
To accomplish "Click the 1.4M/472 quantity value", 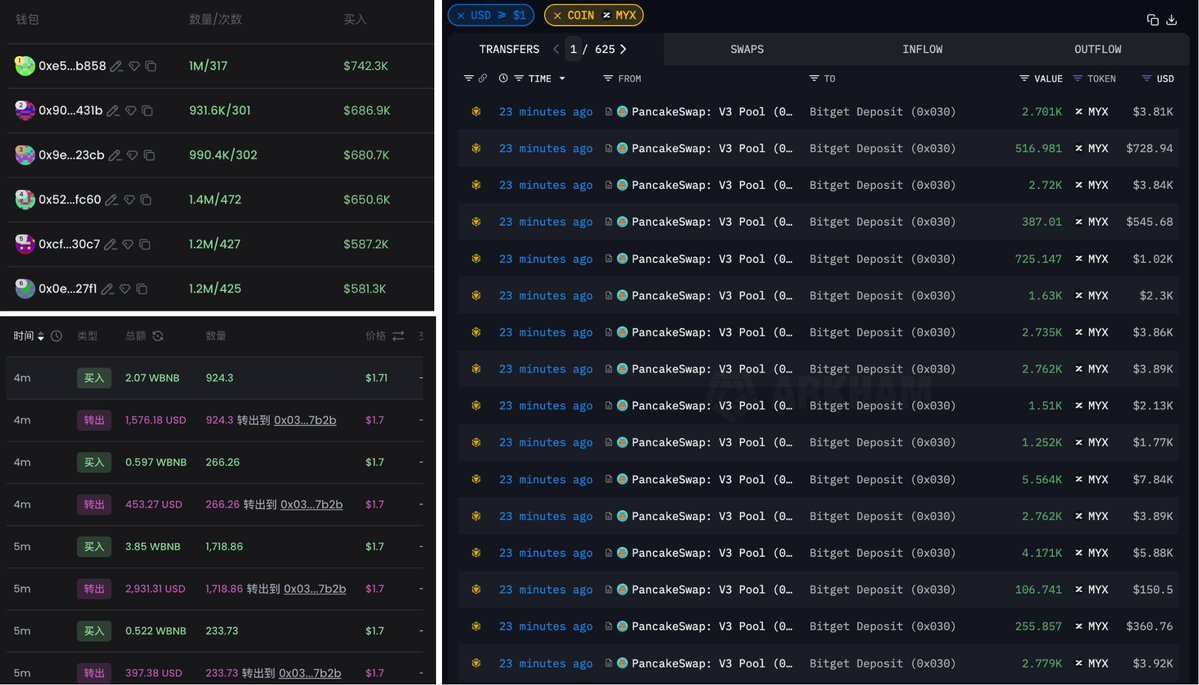I will (x=215, y=200).
